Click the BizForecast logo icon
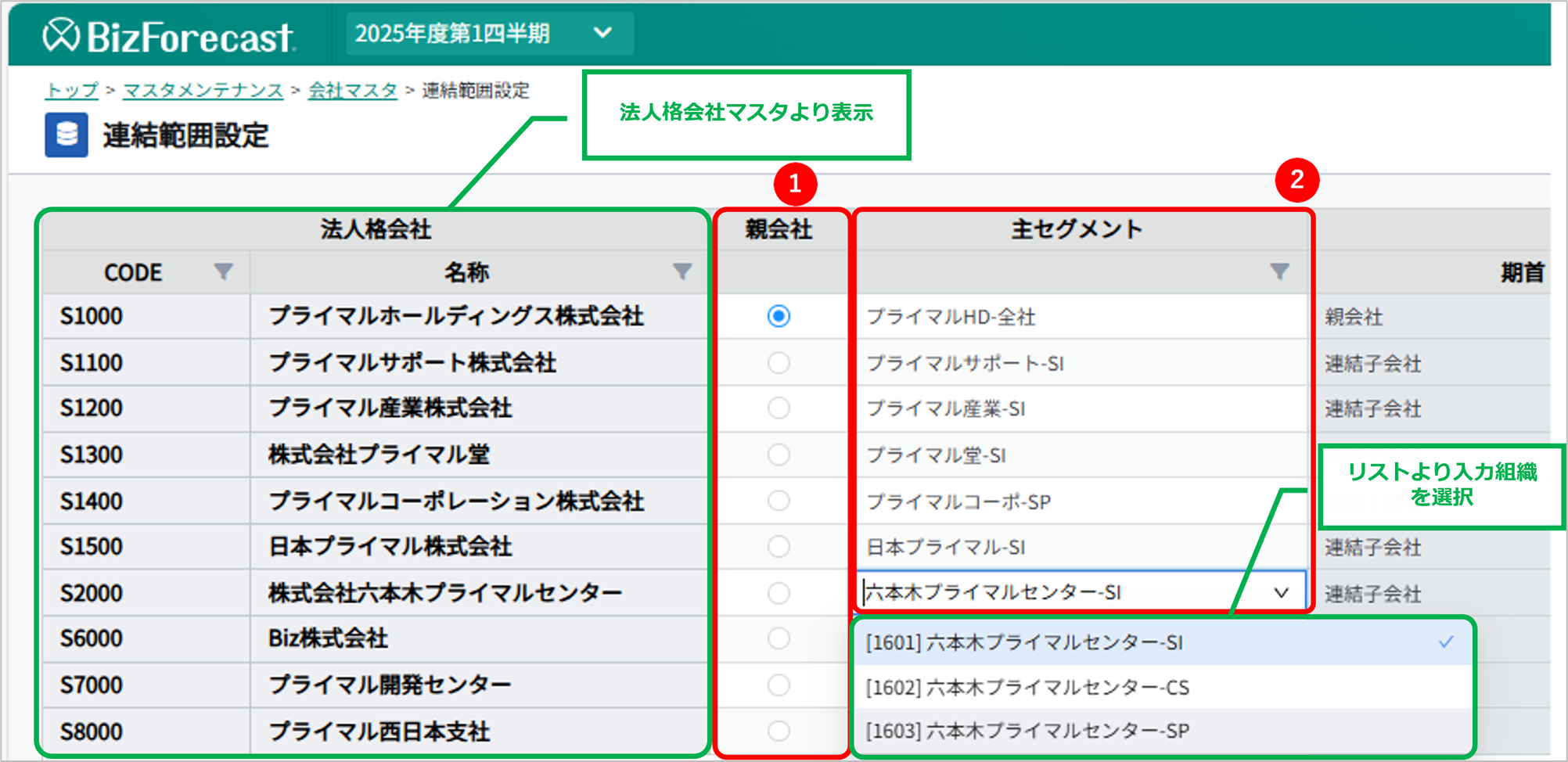This screenshot has height=762, width=1568. click(61, 35)
